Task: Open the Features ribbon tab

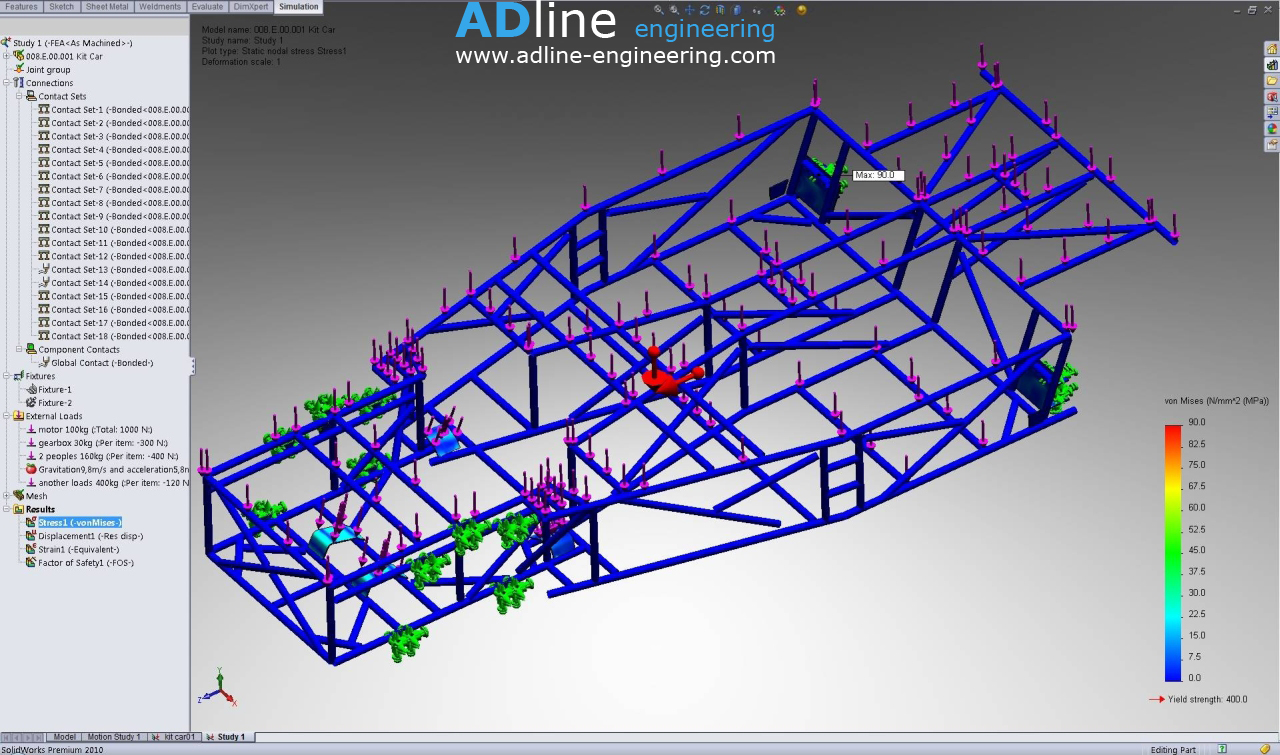Action: [x=21, y=6]
